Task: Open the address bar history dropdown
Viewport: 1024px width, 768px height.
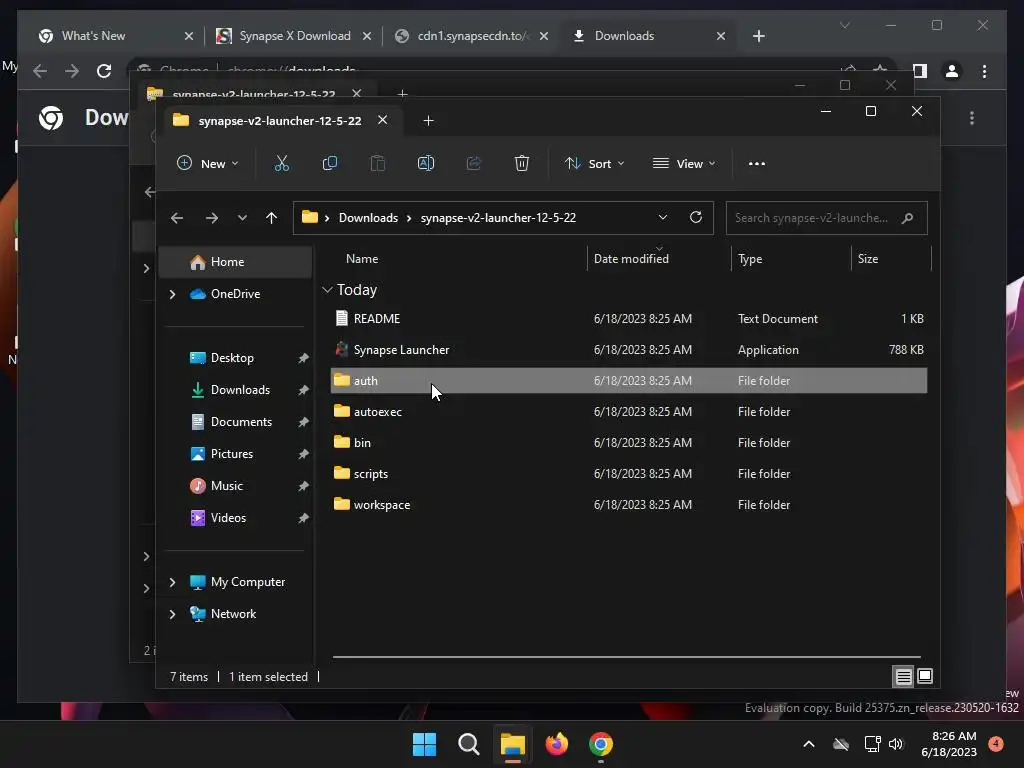Action: 662,217
